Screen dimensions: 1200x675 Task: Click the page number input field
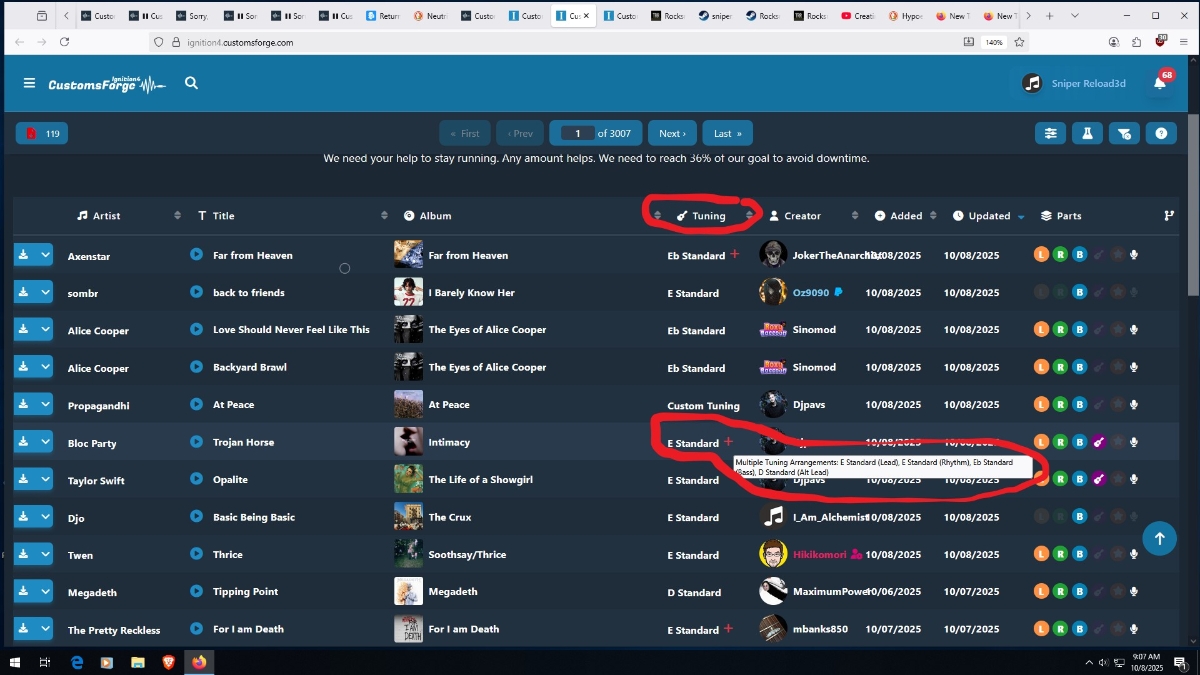click(577, 133)
